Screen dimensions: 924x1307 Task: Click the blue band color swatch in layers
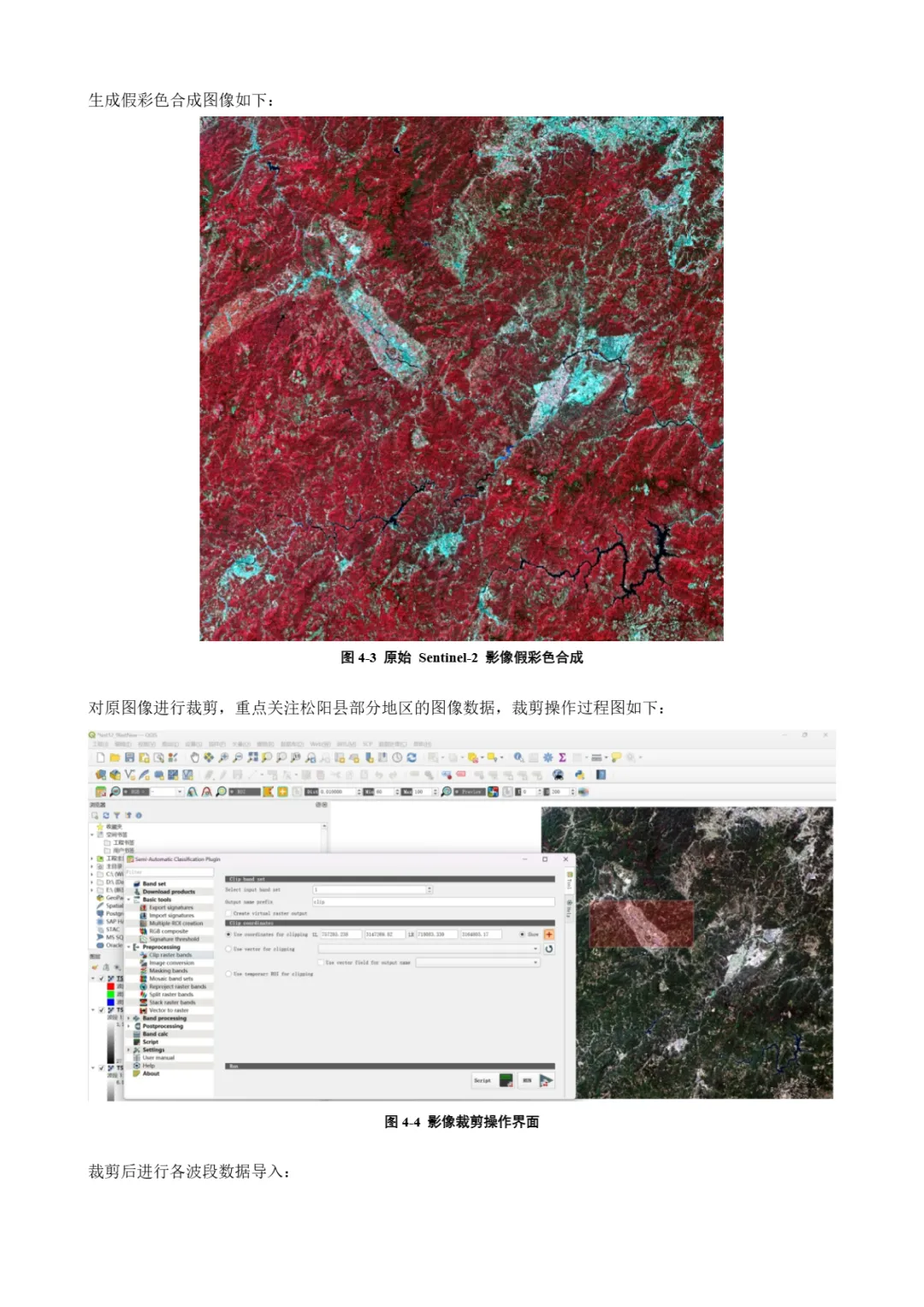(110, 1001)
